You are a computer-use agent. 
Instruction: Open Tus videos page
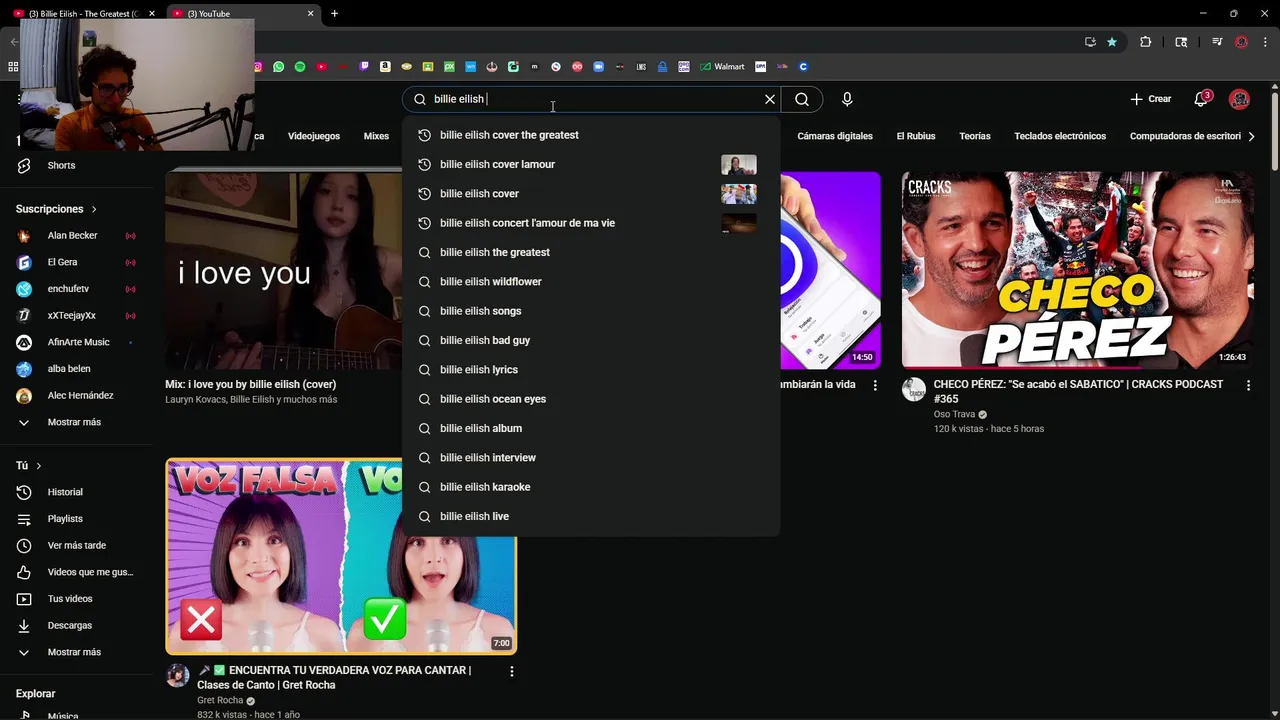coord(70,599)
